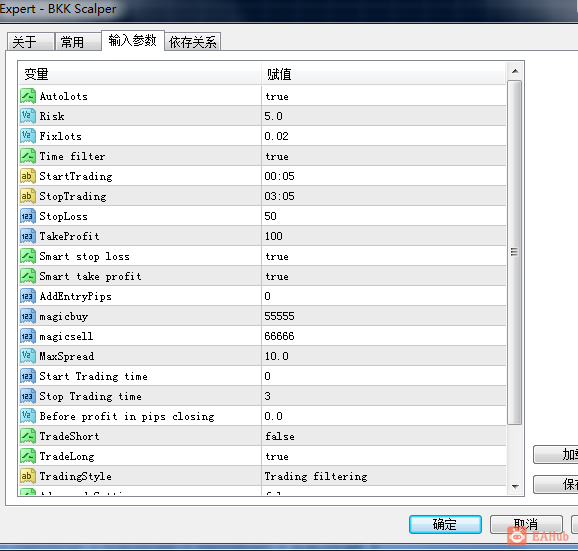Viewport: 578px width, 551px height.
Task: Click the StopTrading string type icon
Action: tap(28, 196)
